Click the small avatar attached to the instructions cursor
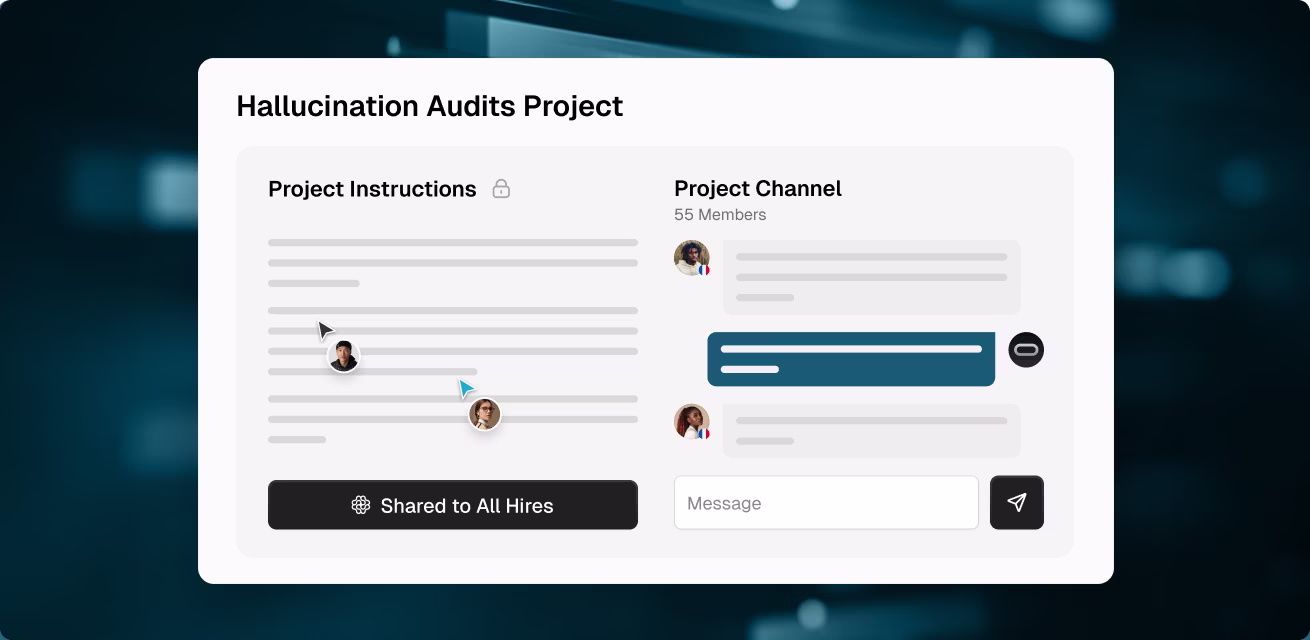 click(343, 356)
